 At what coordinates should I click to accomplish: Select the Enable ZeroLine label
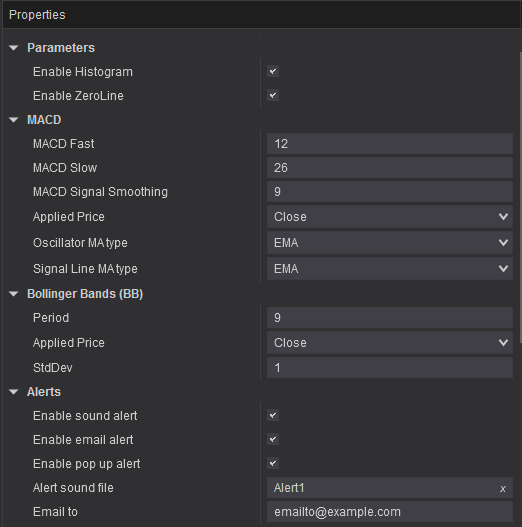coord(78,96)
